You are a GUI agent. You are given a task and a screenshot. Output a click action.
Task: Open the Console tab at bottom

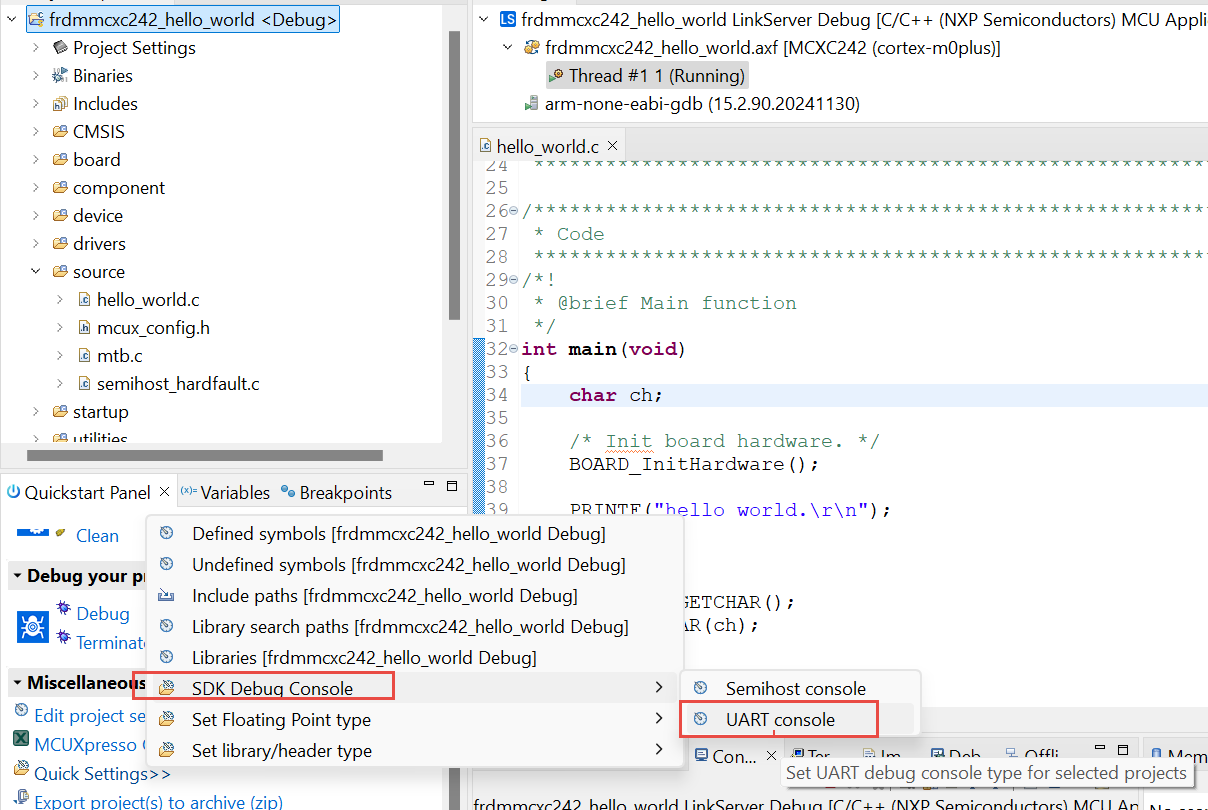pos(735,756)
